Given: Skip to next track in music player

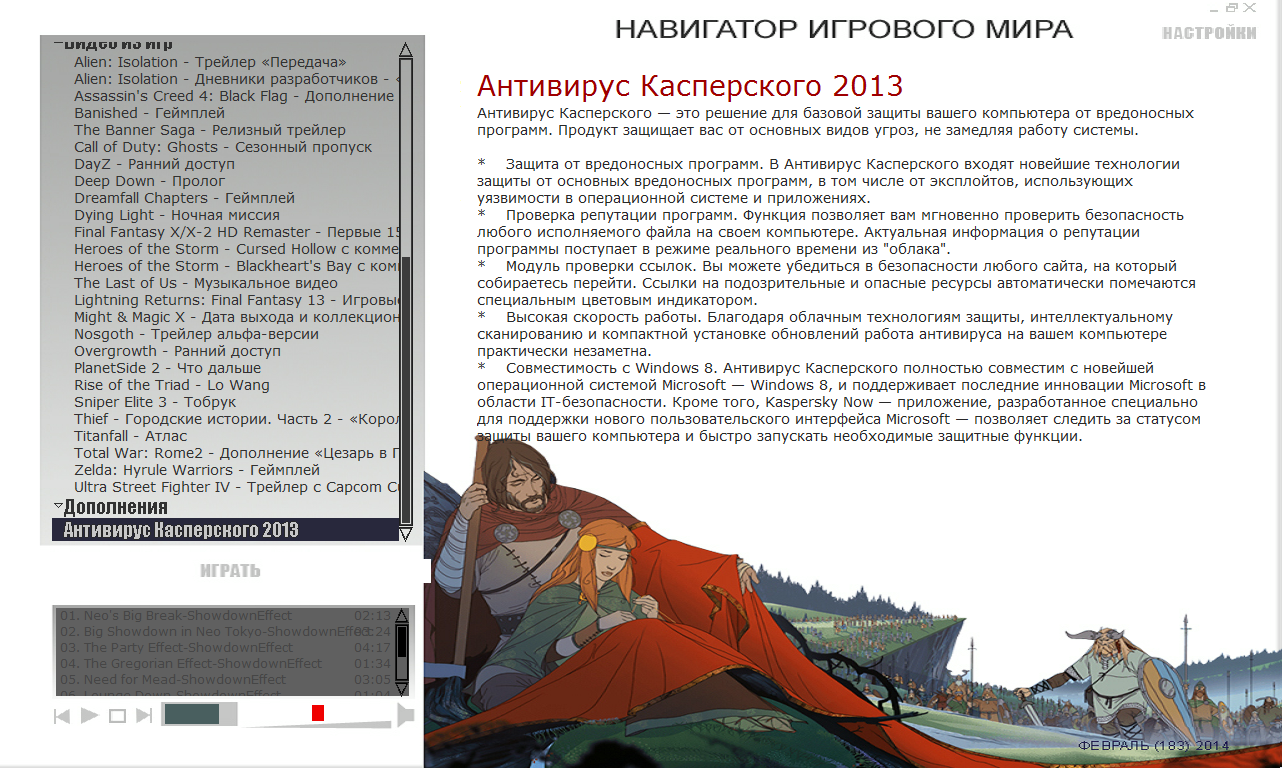Looking at the screenshot, I should (144, 716).
